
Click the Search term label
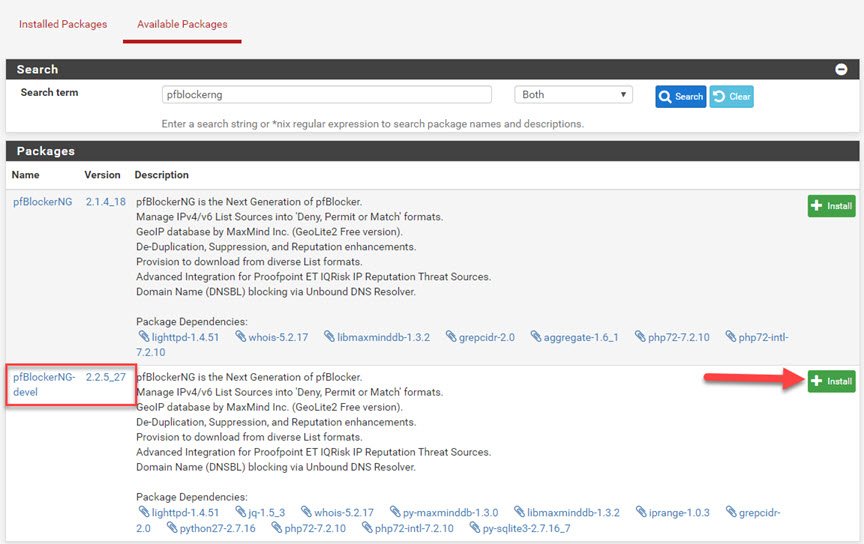tap(49, 93)
